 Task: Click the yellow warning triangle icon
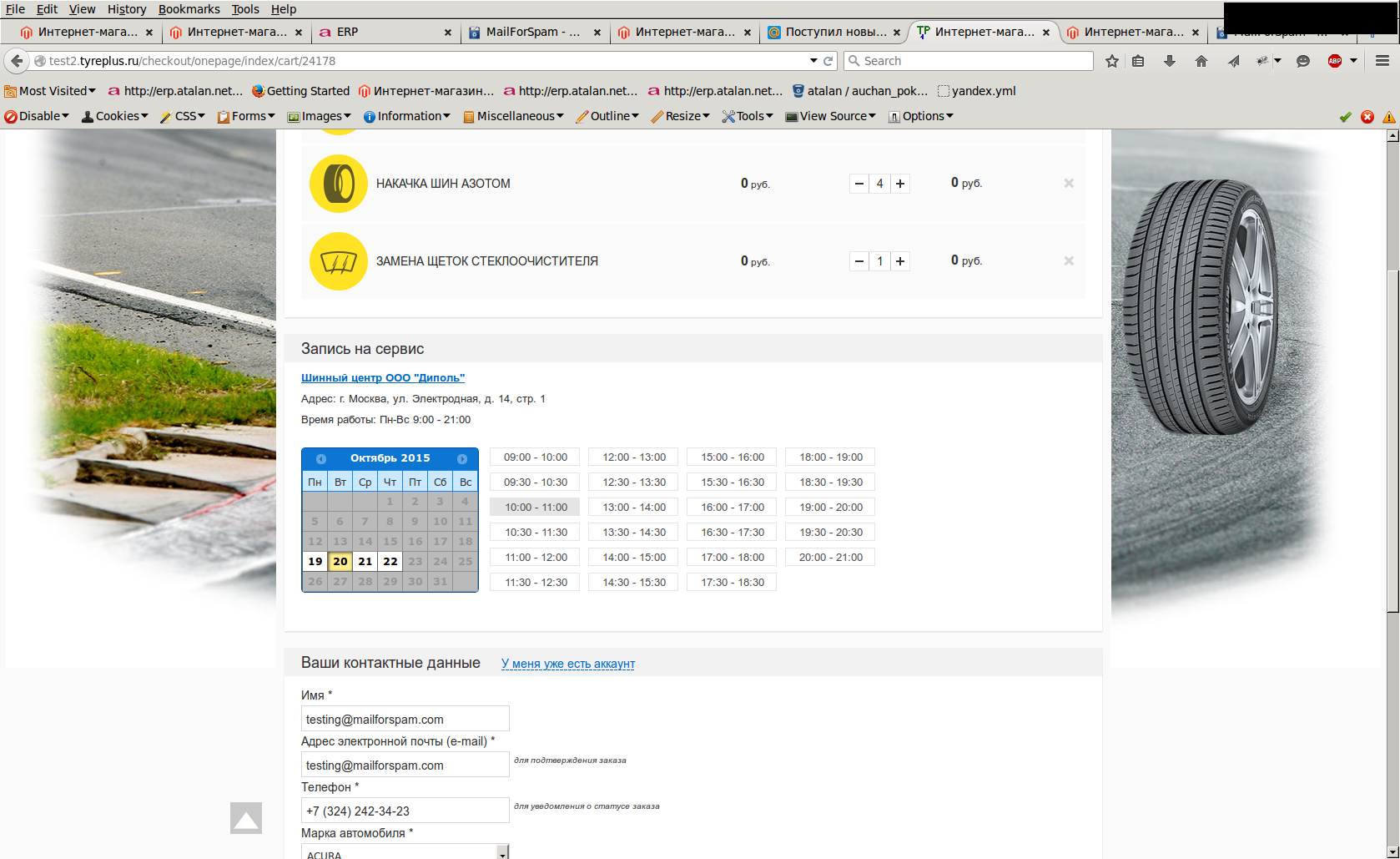tap(1389, 117)
